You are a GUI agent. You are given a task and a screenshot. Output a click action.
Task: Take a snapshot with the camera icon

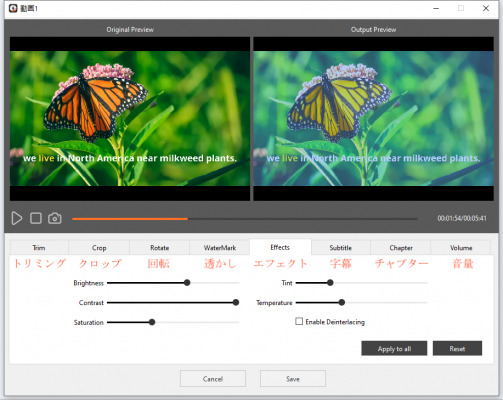[55, 218]
